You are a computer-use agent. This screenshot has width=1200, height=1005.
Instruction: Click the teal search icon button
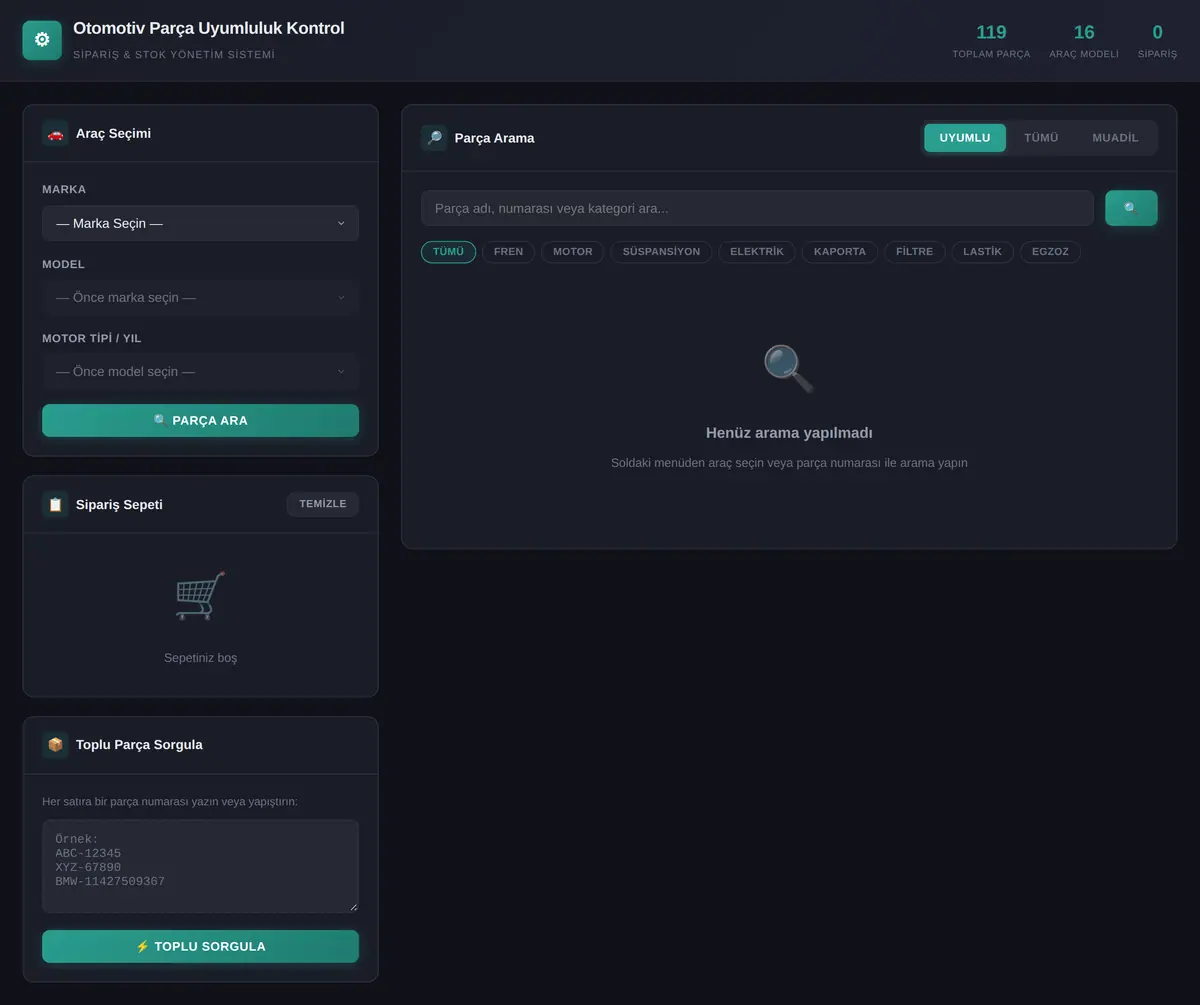click(1131, 208)
